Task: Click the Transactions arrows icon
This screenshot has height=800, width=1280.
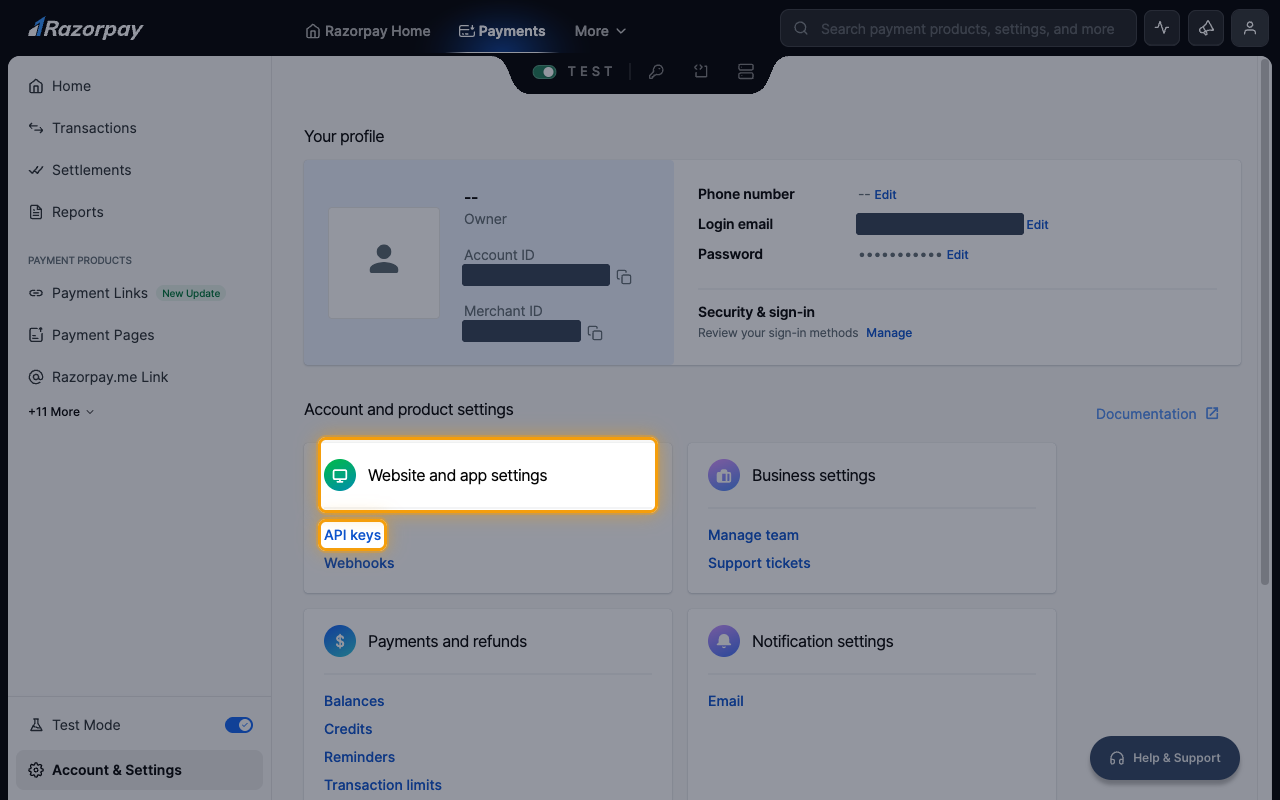Action: [36, 128]
